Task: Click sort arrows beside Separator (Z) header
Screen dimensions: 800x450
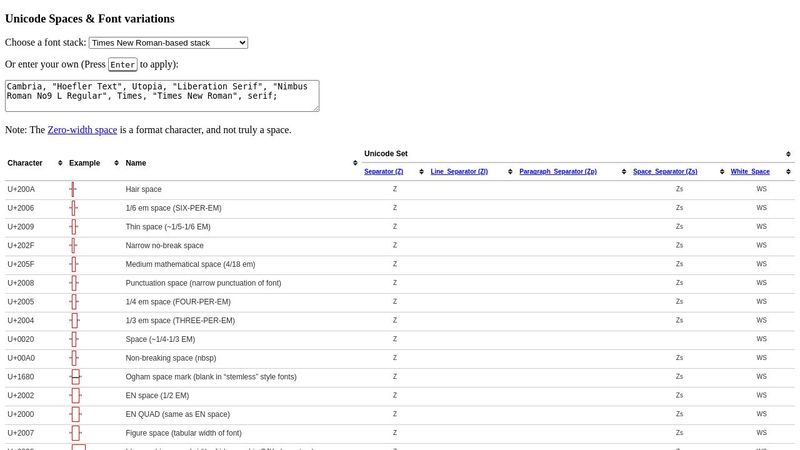Action: 422,172
